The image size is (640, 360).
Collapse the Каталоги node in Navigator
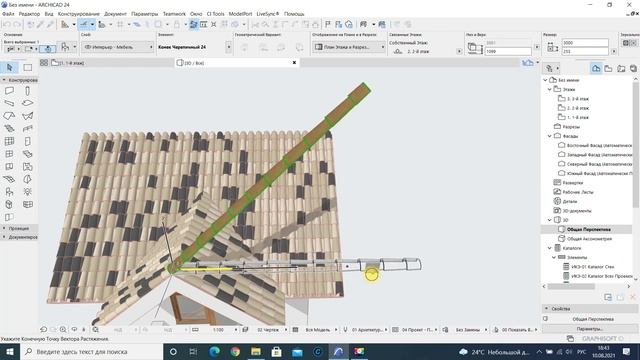[x=550, y=248]
